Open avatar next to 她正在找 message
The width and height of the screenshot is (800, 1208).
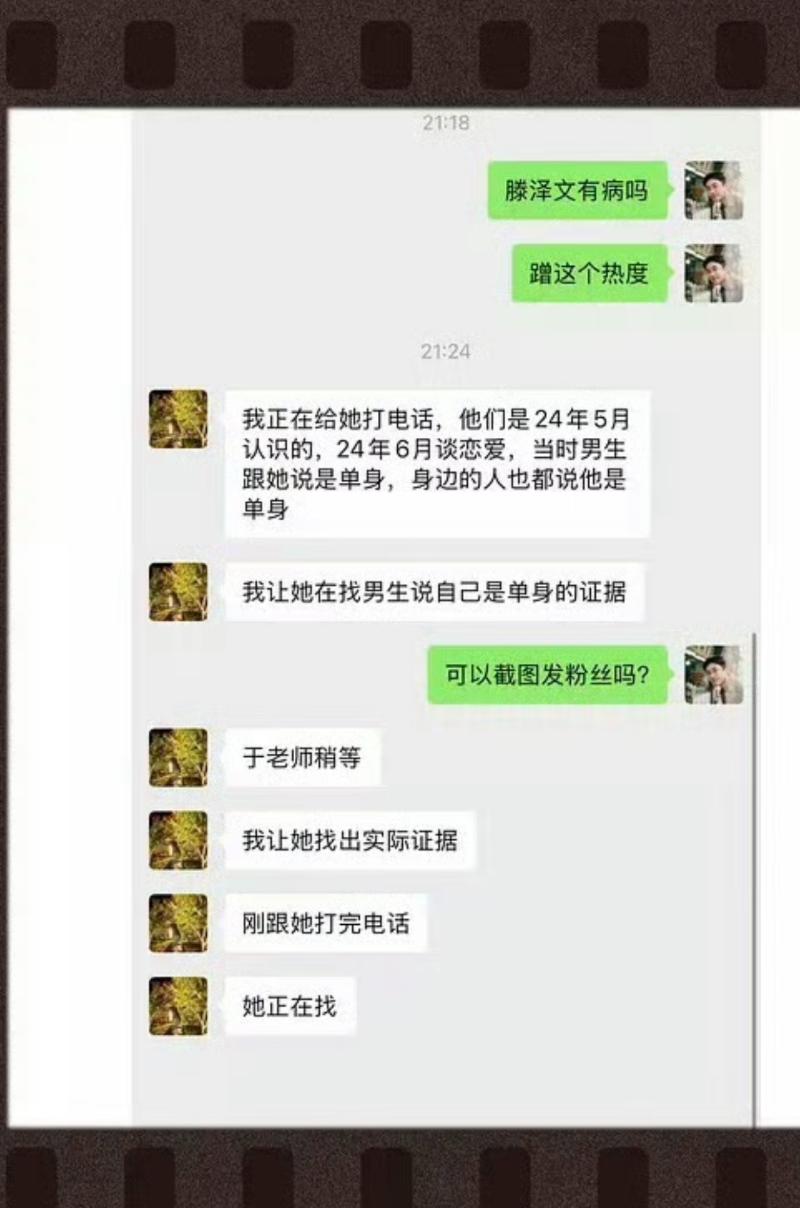point(178,1006)
